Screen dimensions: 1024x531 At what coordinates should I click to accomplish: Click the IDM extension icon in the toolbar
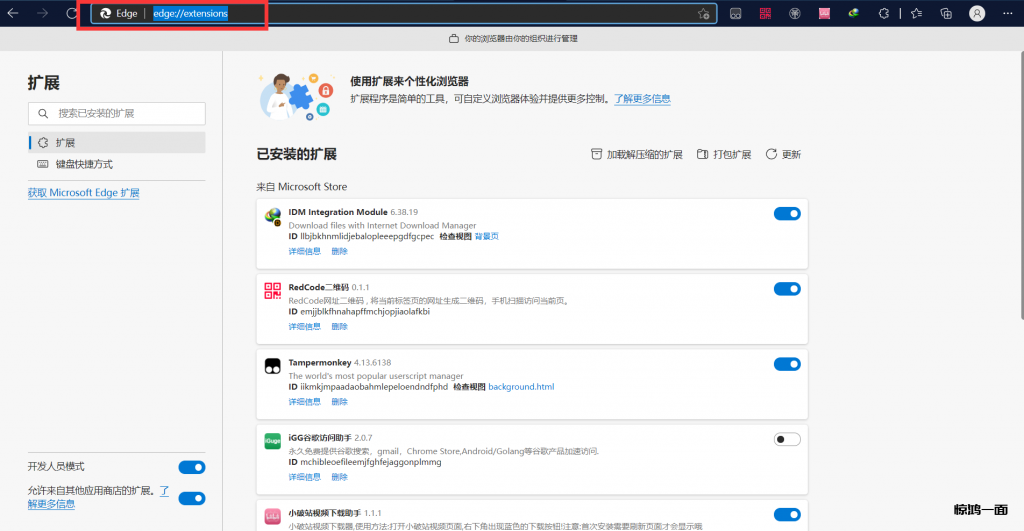[x=854, y=13]
